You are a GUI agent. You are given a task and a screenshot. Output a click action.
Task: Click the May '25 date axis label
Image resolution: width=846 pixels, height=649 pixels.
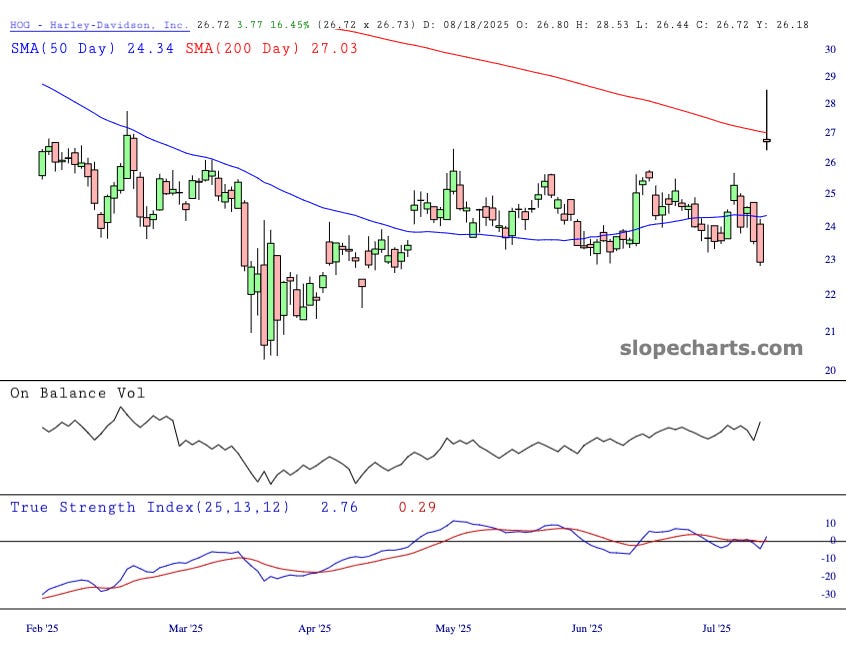453,628
